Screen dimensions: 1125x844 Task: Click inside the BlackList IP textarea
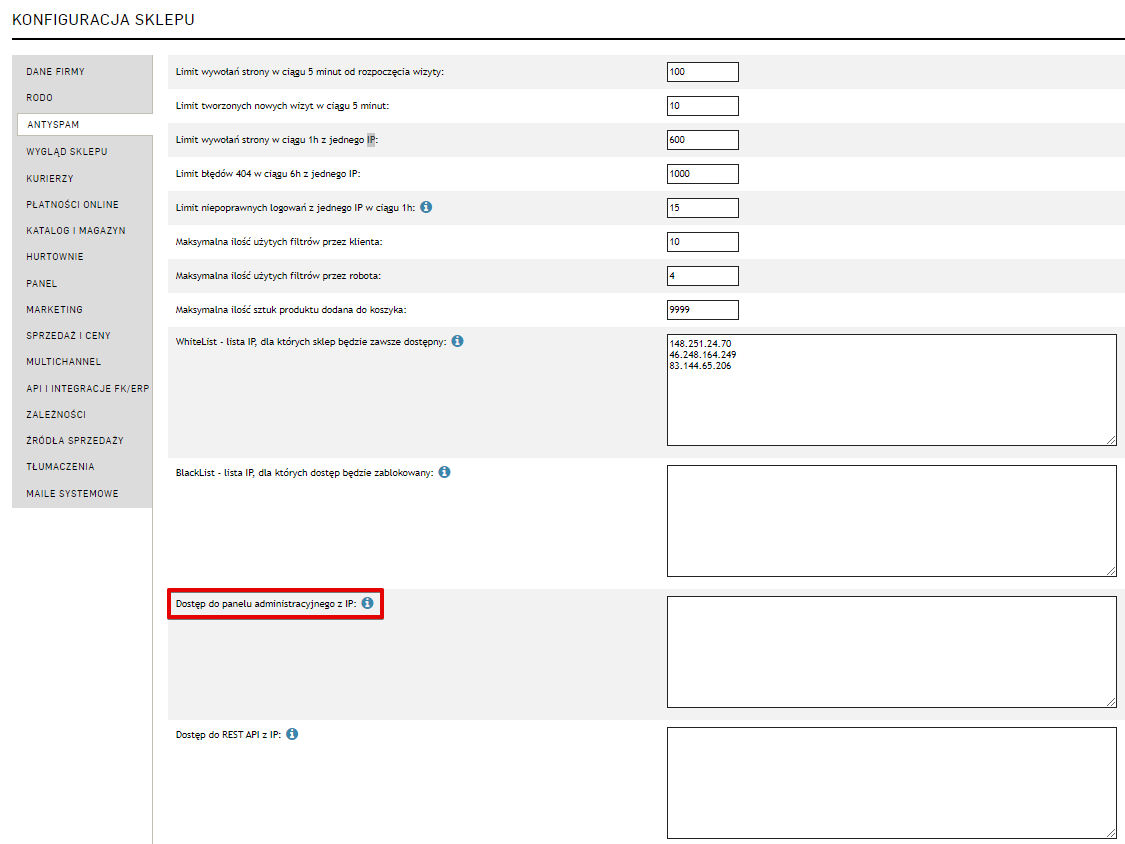click(x=891, y=521)
